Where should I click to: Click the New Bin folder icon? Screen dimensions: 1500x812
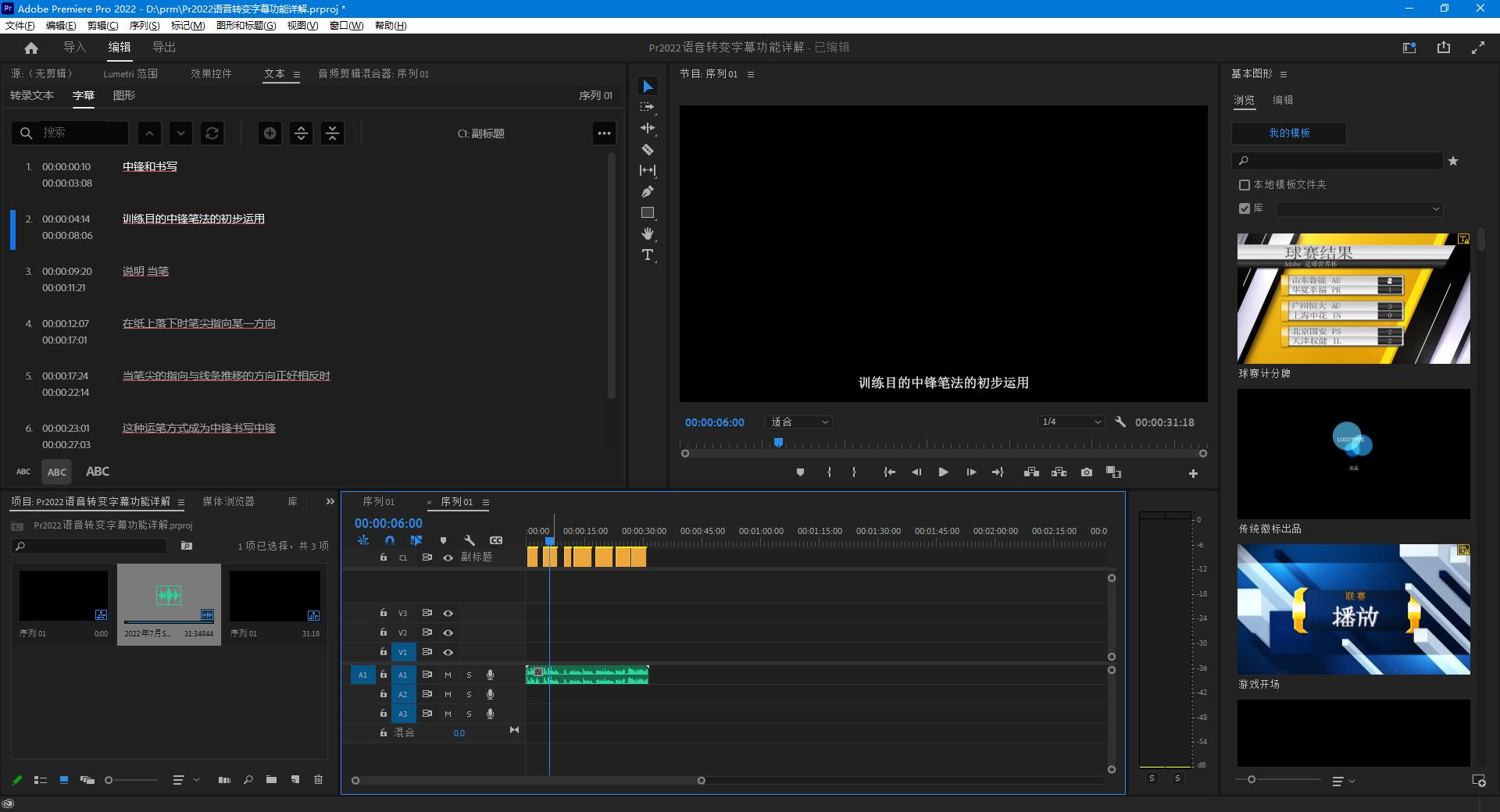(271, 779)
